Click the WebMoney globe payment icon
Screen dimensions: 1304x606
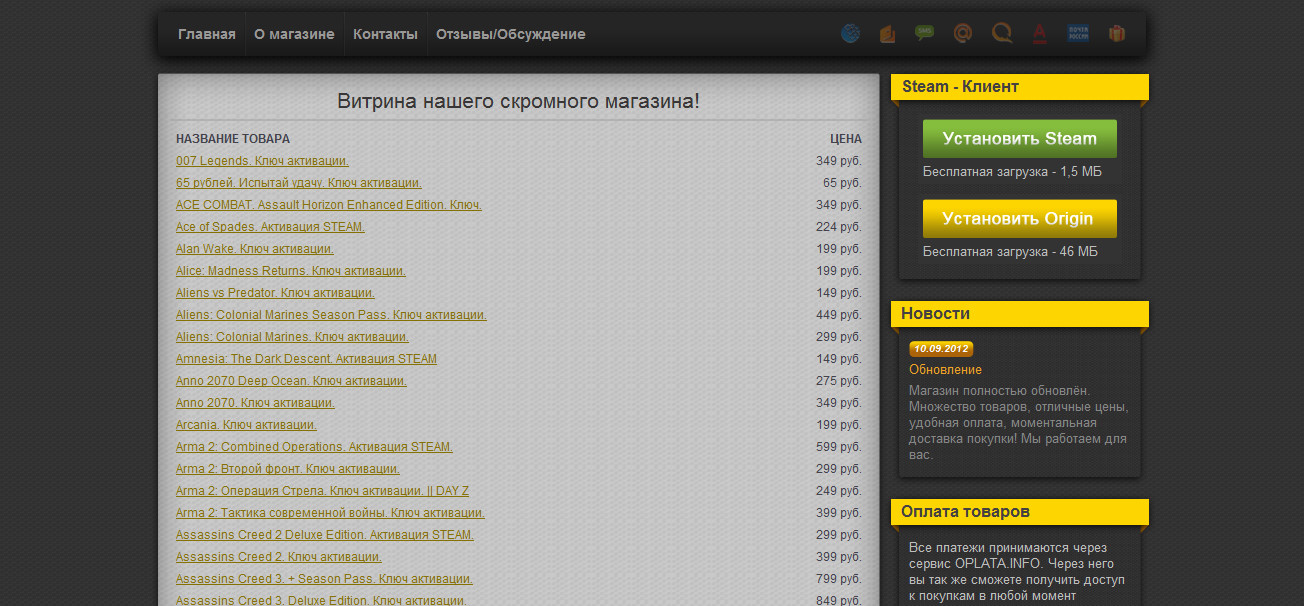[850, 34]
